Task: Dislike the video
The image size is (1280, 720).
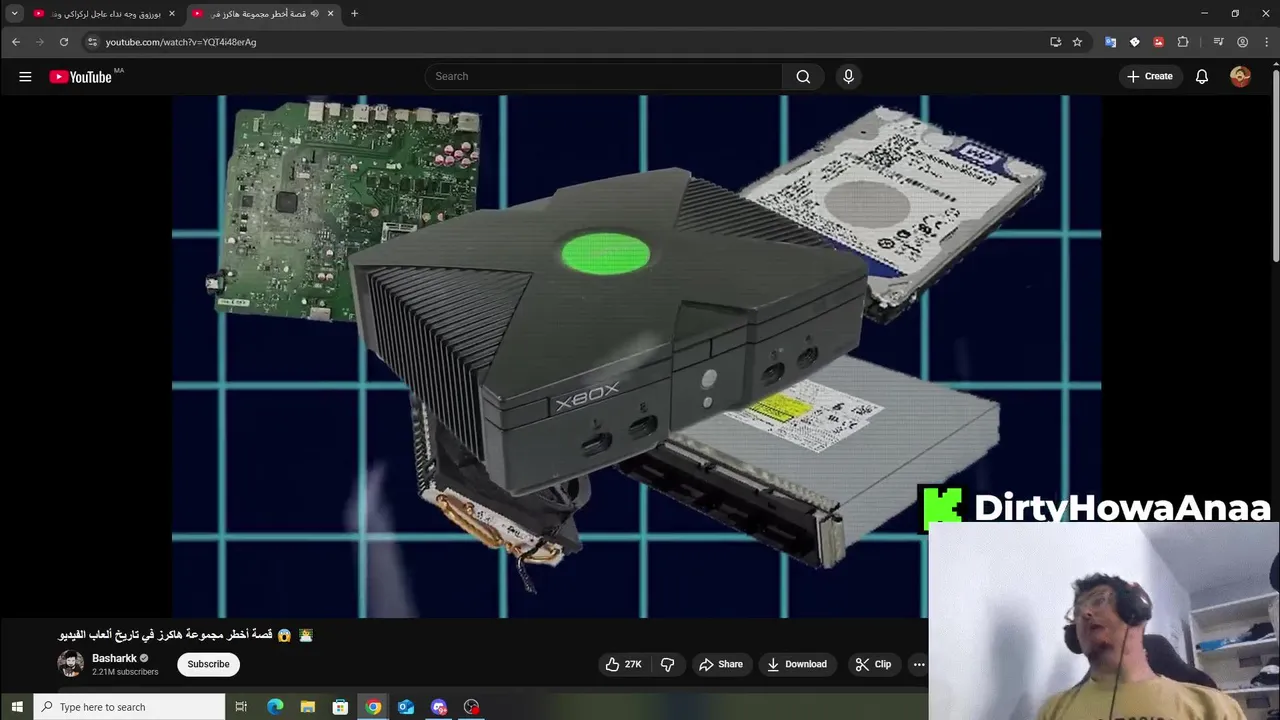Action: (668, 664)
